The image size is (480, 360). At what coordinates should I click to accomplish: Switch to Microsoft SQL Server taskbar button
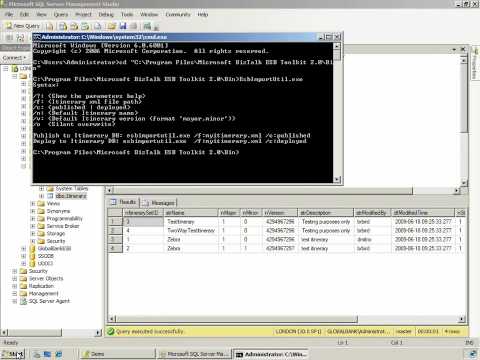click(x=195, y=354)
